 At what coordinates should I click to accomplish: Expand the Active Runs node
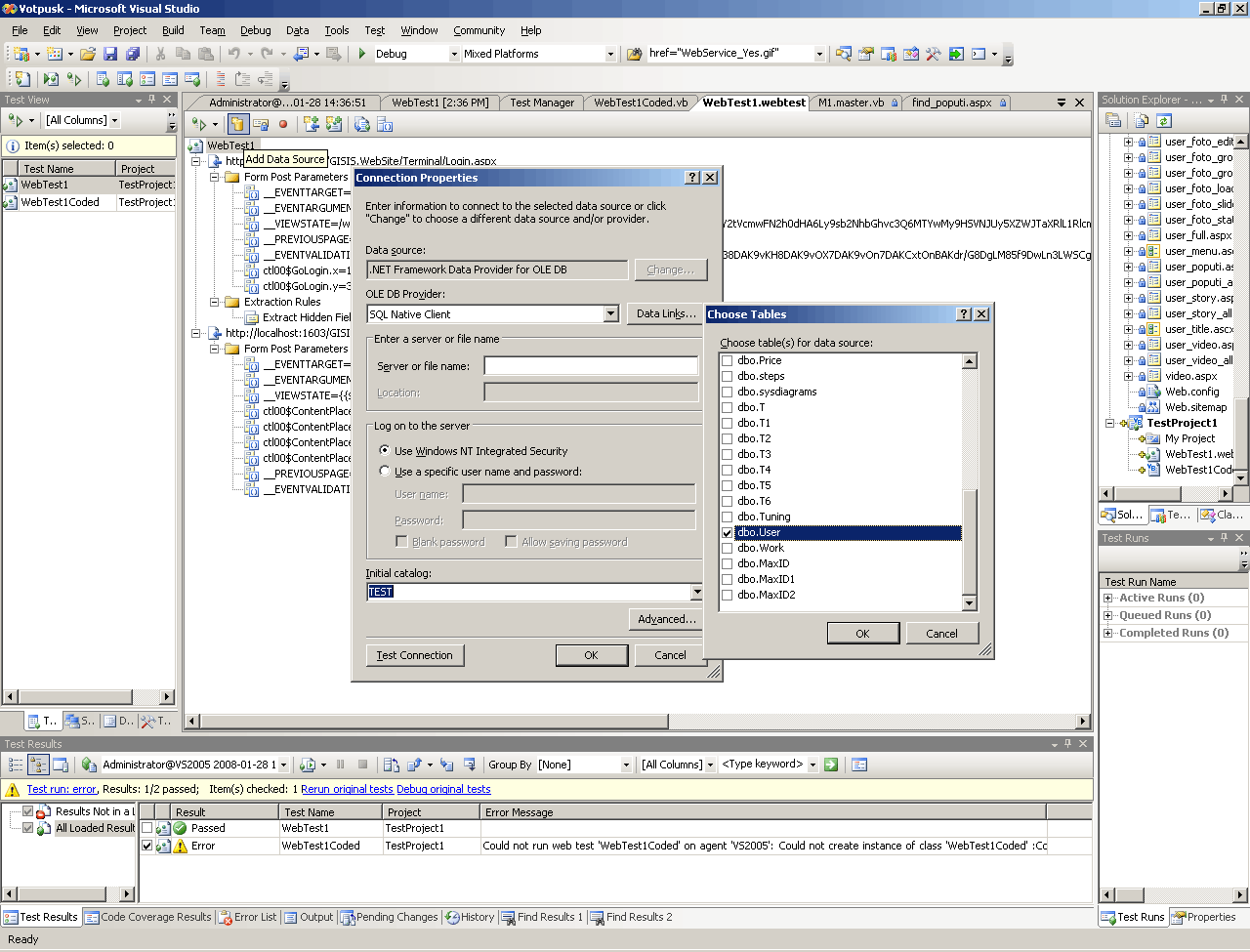click(x=1108, y=598)
